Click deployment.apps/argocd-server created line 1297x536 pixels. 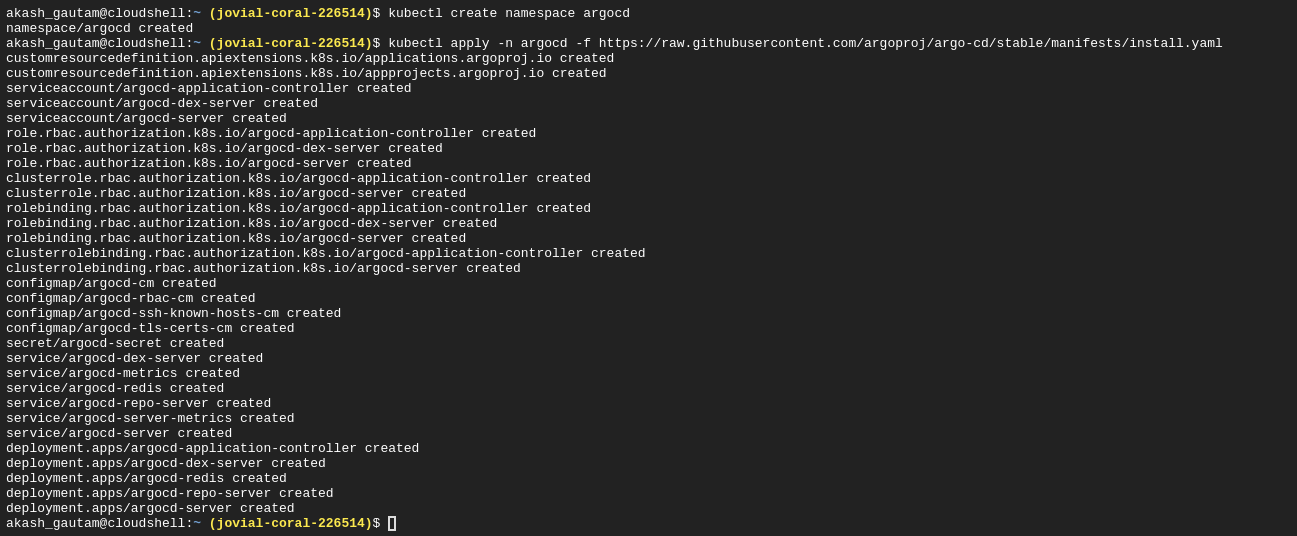point(150,508)
